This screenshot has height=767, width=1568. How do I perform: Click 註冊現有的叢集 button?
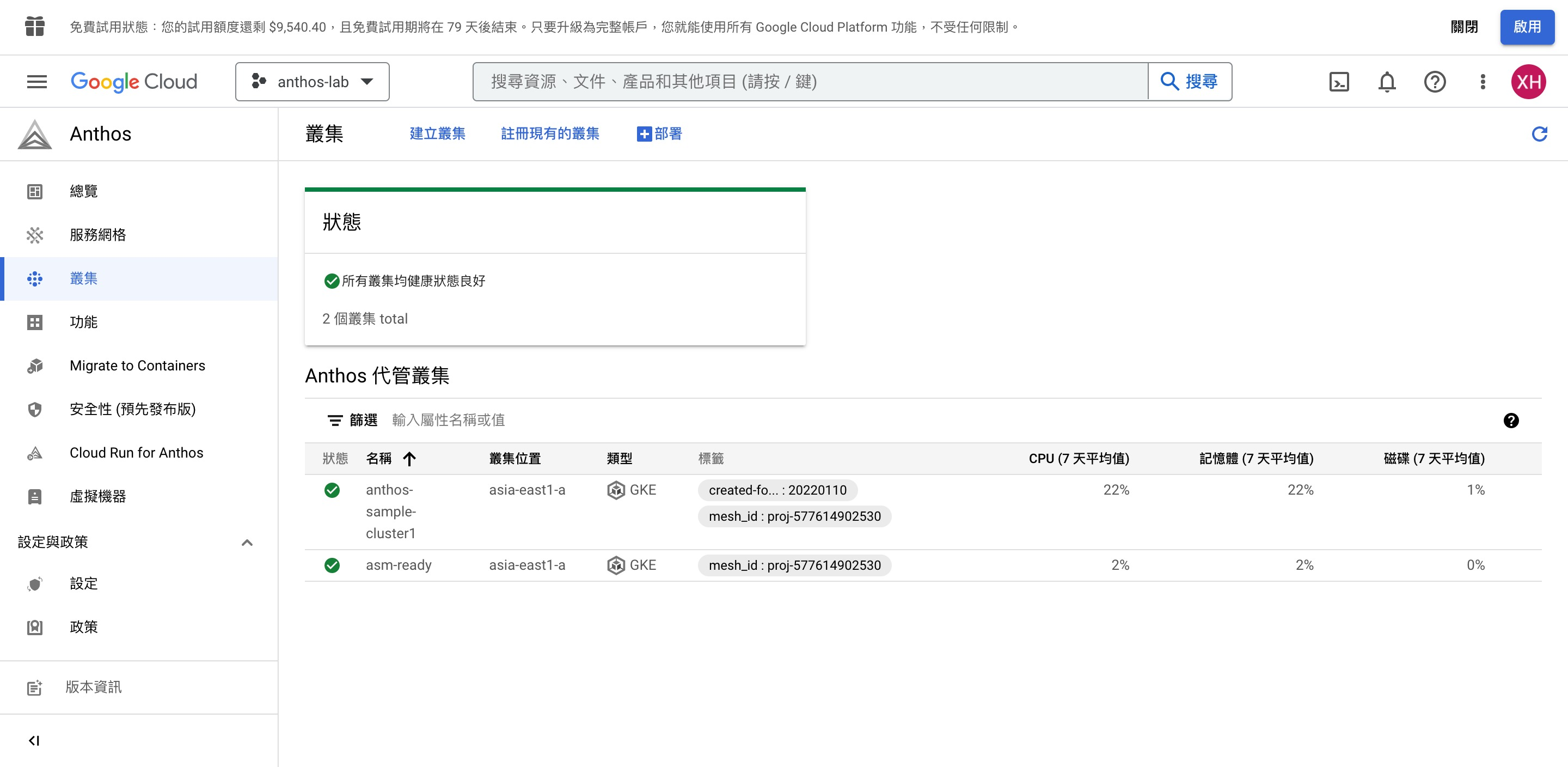pos(550,134)
